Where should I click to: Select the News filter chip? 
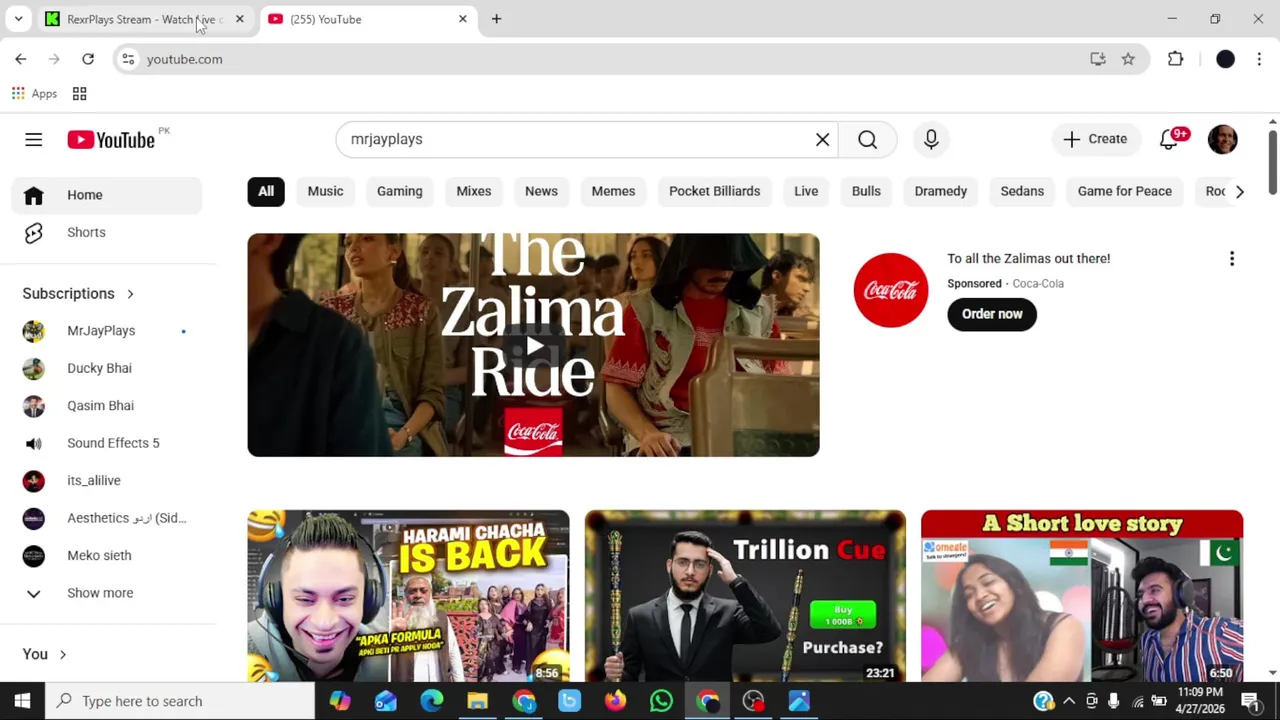click(541, 191)
